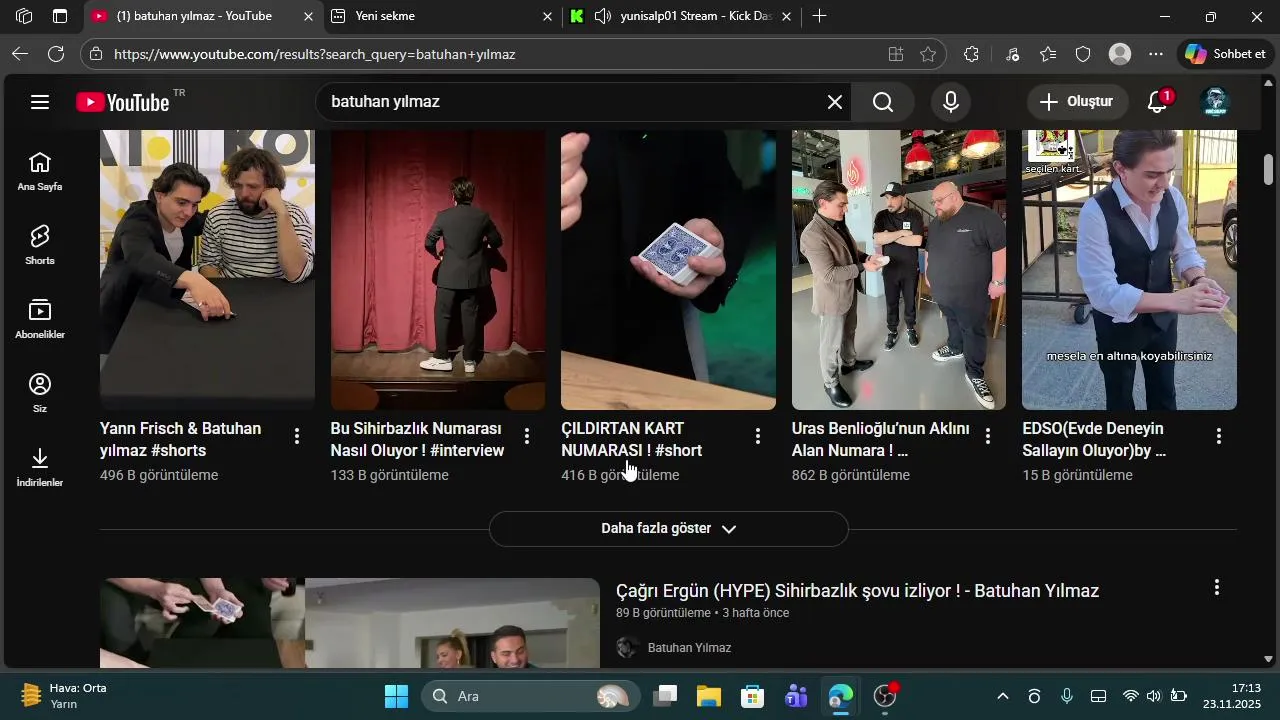Open options for Bu Sihirbazlık Numarası short
Screen dimensions: 1280x720
527,436
